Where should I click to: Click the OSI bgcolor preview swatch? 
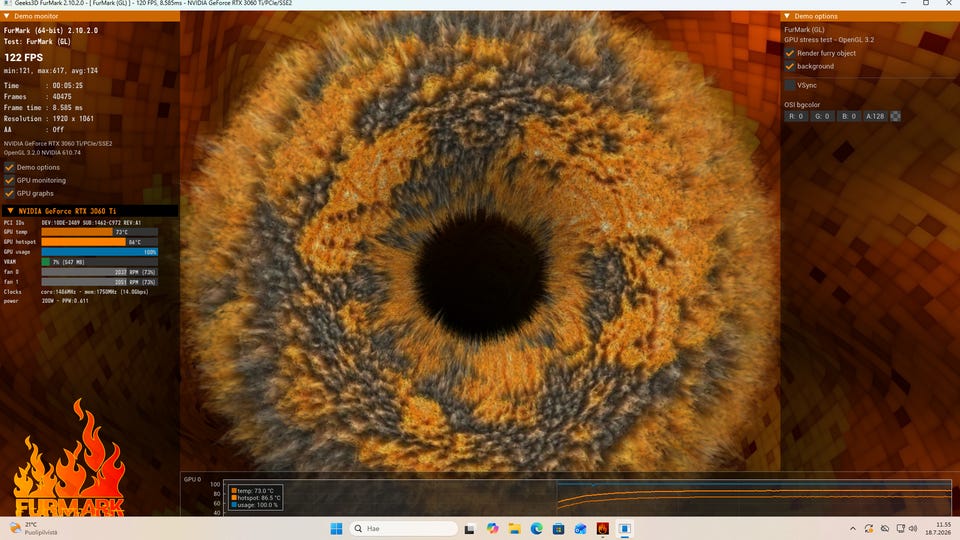click(895, 116)
